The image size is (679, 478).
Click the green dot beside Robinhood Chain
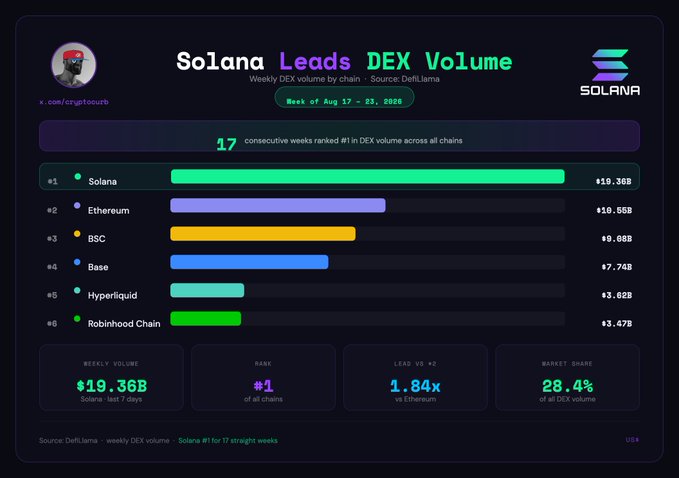77,319
